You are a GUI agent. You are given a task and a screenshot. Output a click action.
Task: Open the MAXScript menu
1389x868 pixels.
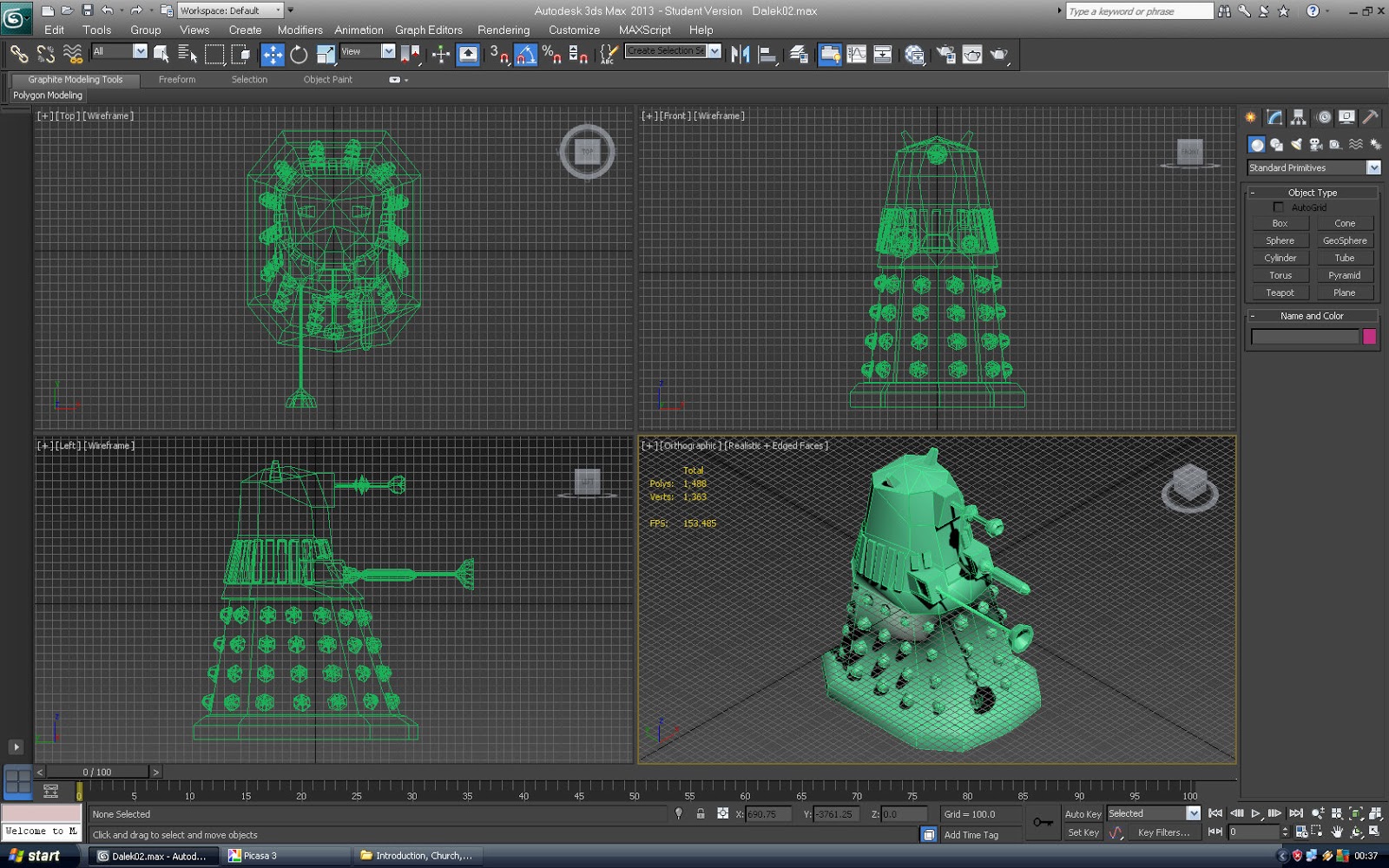(x=644, y=30)
